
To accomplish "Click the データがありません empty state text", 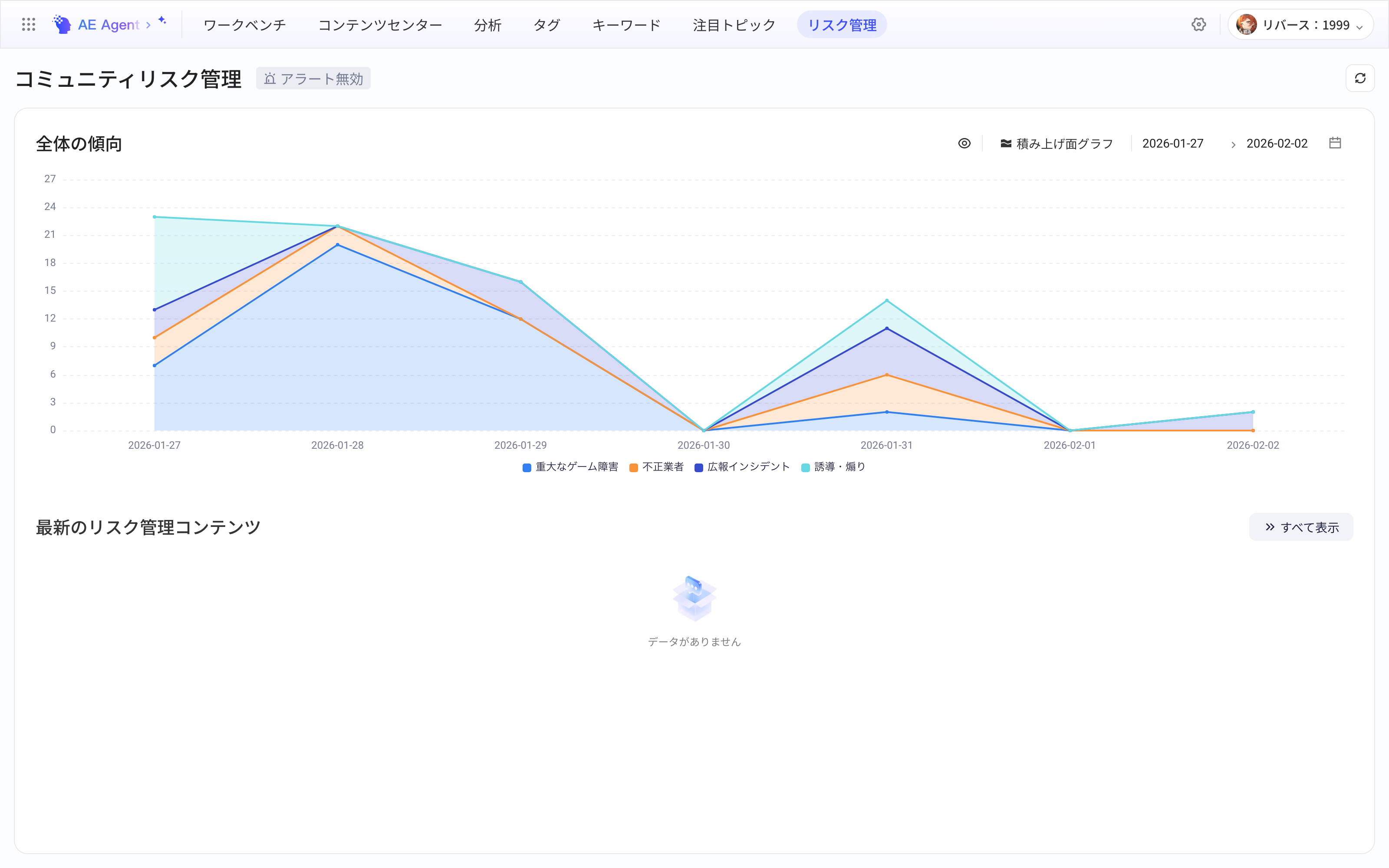I will pos(694,642).
